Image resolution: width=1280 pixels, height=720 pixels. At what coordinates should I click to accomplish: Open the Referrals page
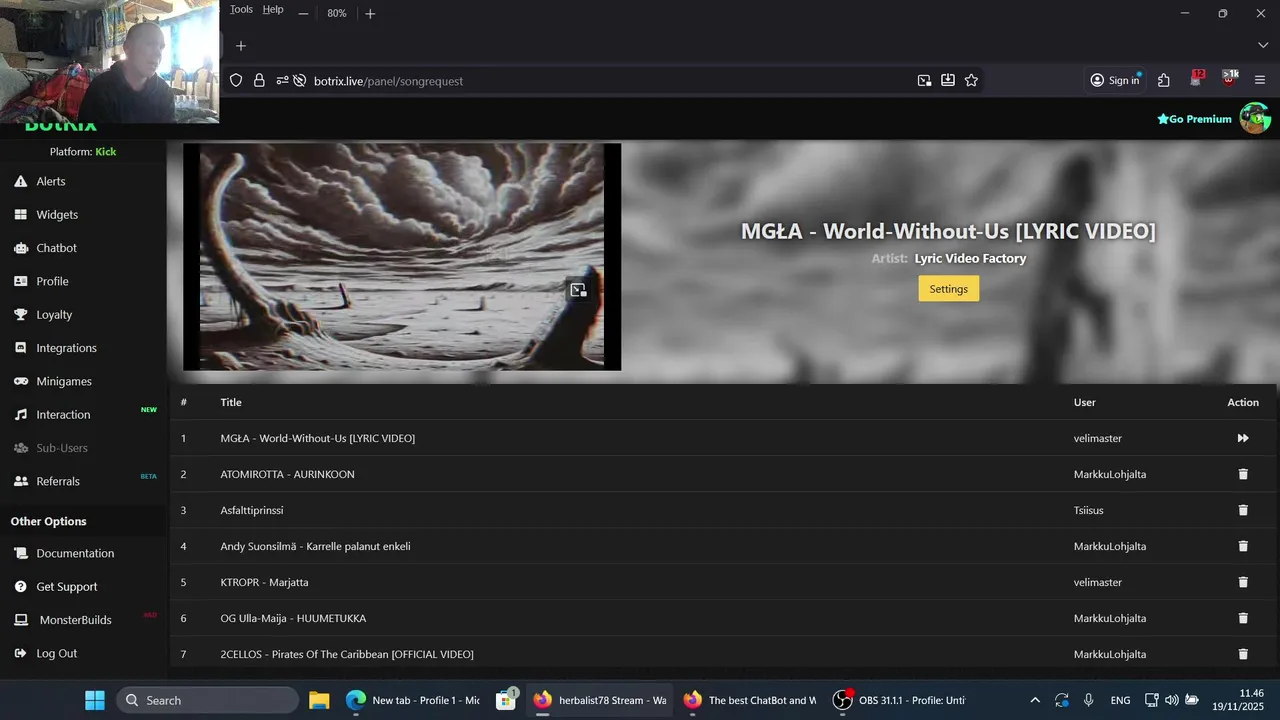58,481
